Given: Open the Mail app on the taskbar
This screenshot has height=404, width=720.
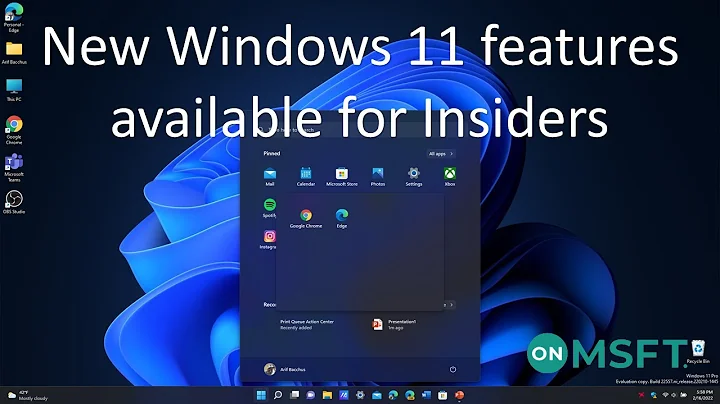Looking at the screenshot, I should (377, 395).
